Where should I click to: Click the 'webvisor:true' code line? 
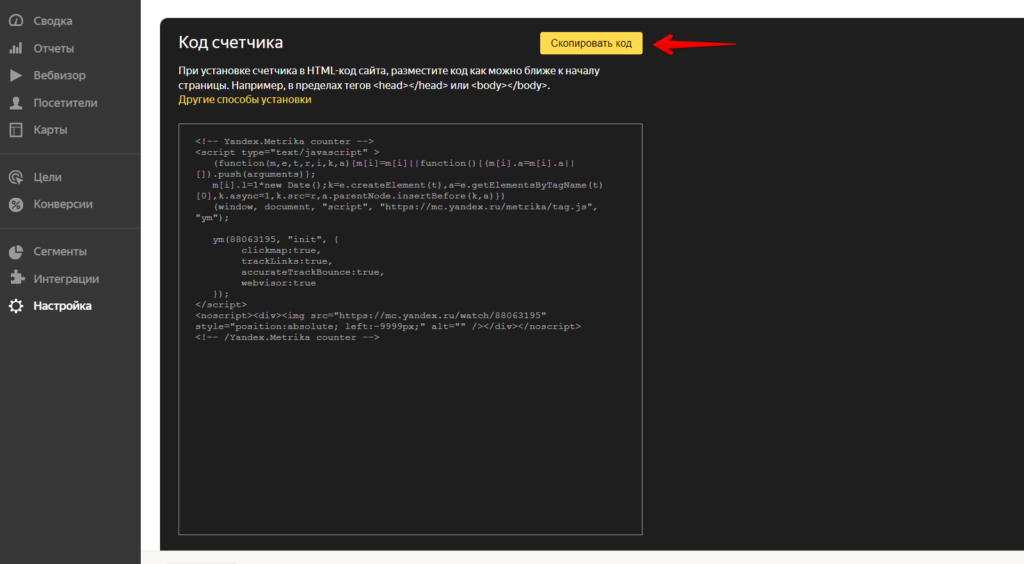click(278, 283)
